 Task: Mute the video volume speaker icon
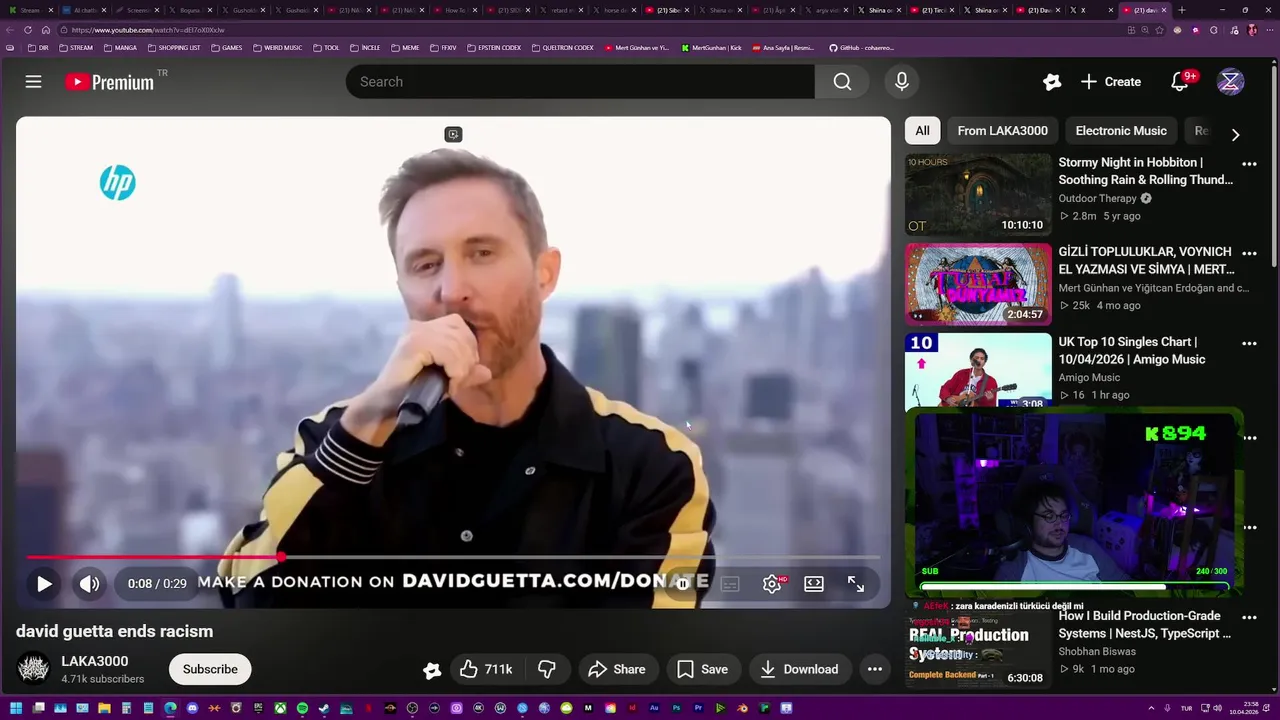pyautogui.click(x=89, y=584)
